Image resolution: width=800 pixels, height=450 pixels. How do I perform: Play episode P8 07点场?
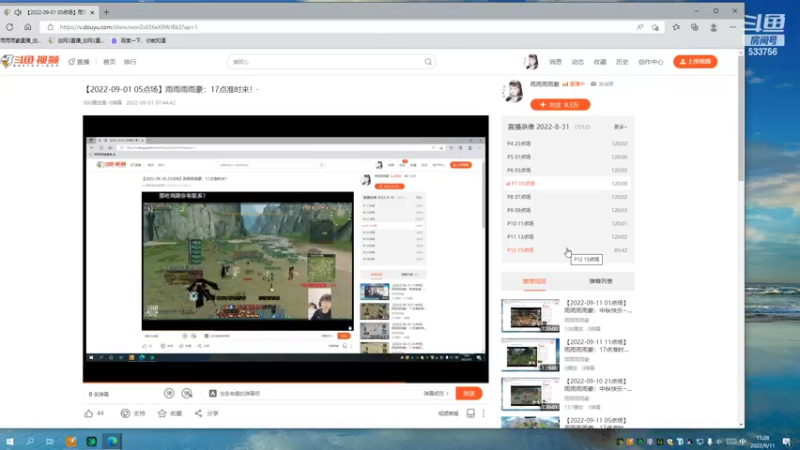pos(567,196)
